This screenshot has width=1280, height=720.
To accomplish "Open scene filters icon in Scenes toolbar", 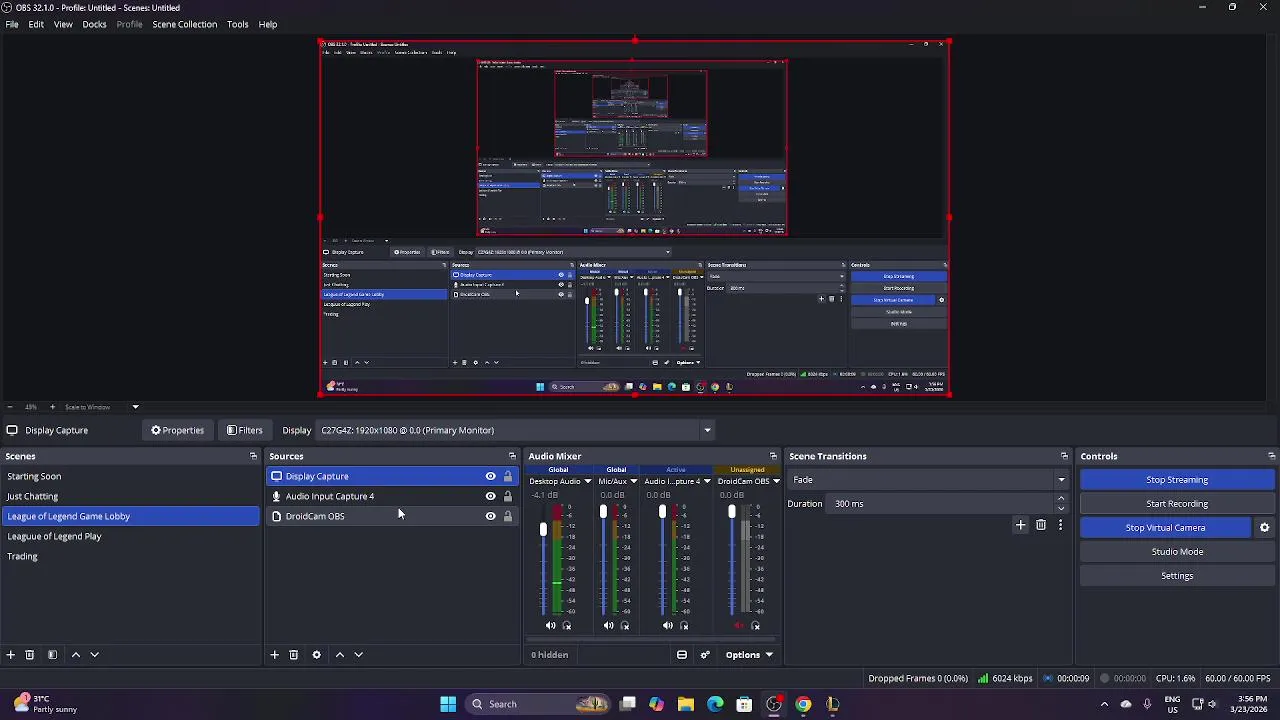I will click(52, 654).
